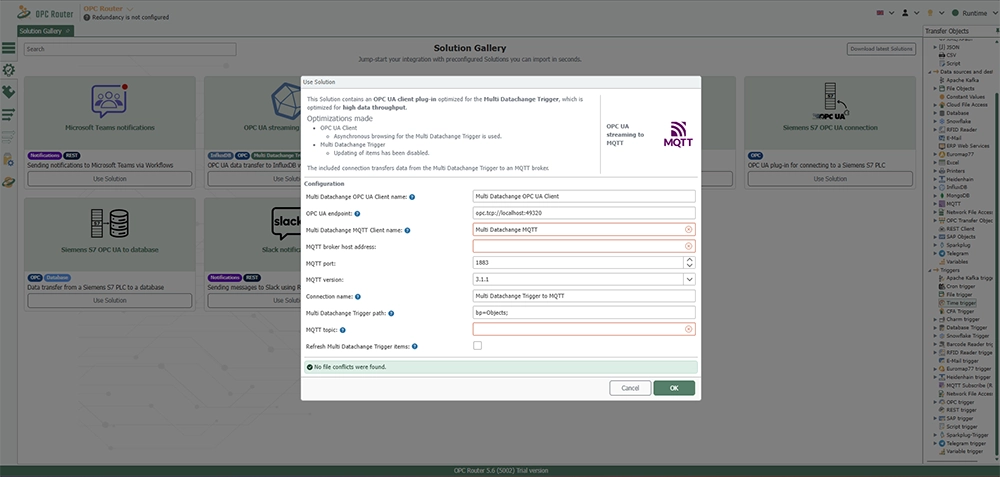Screen dimensions: 1000x477
Task: Click the MQTT topic input field
Action: (584, 329)
